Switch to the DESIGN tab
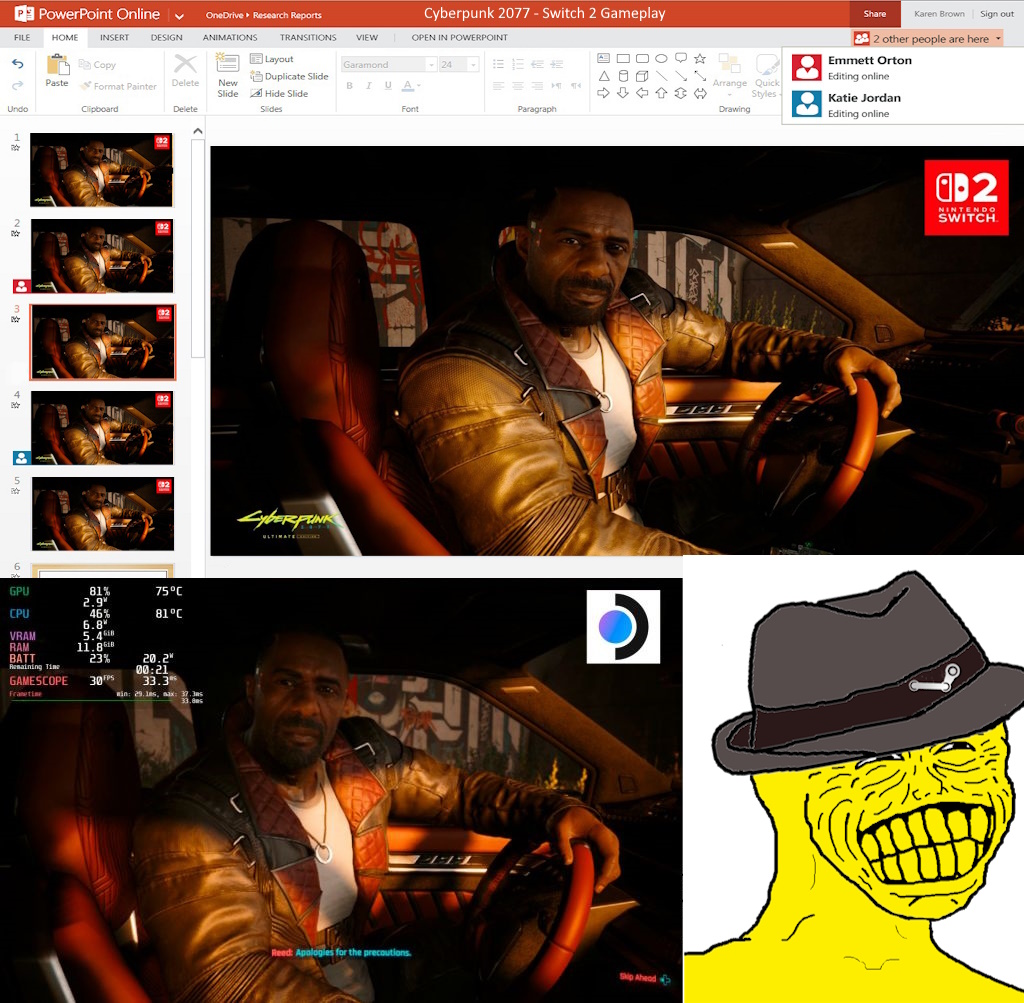 tap(167, 37)
